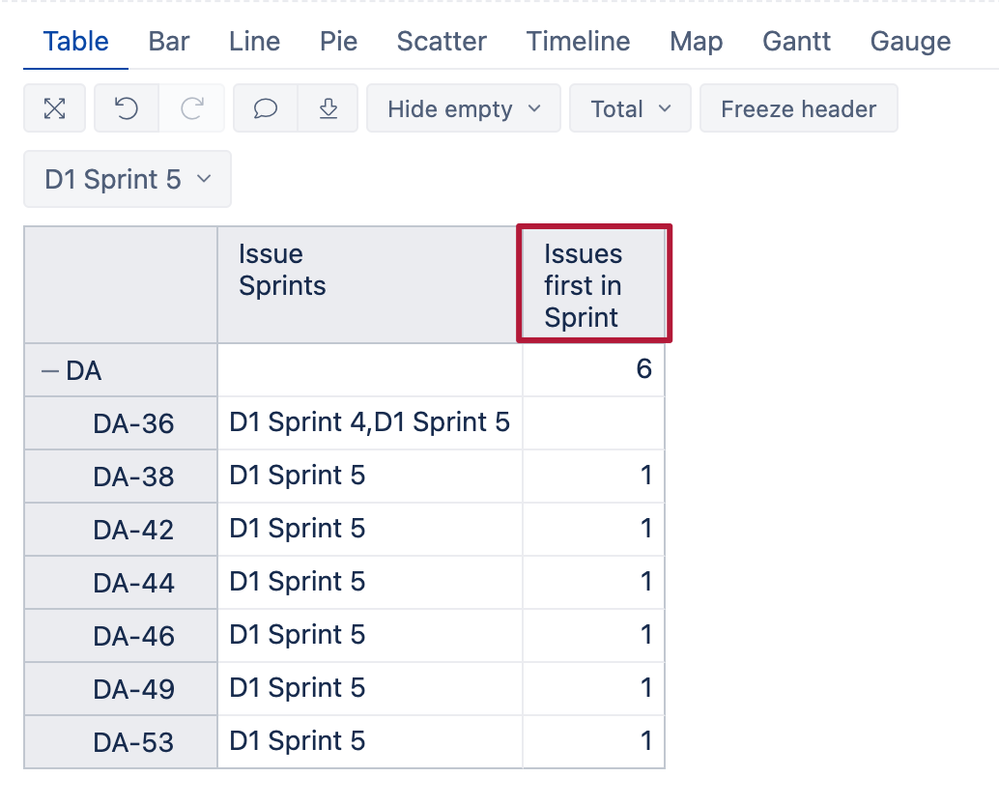Select the Pie chart tab
999x812 pixels.
pos(339,42)
